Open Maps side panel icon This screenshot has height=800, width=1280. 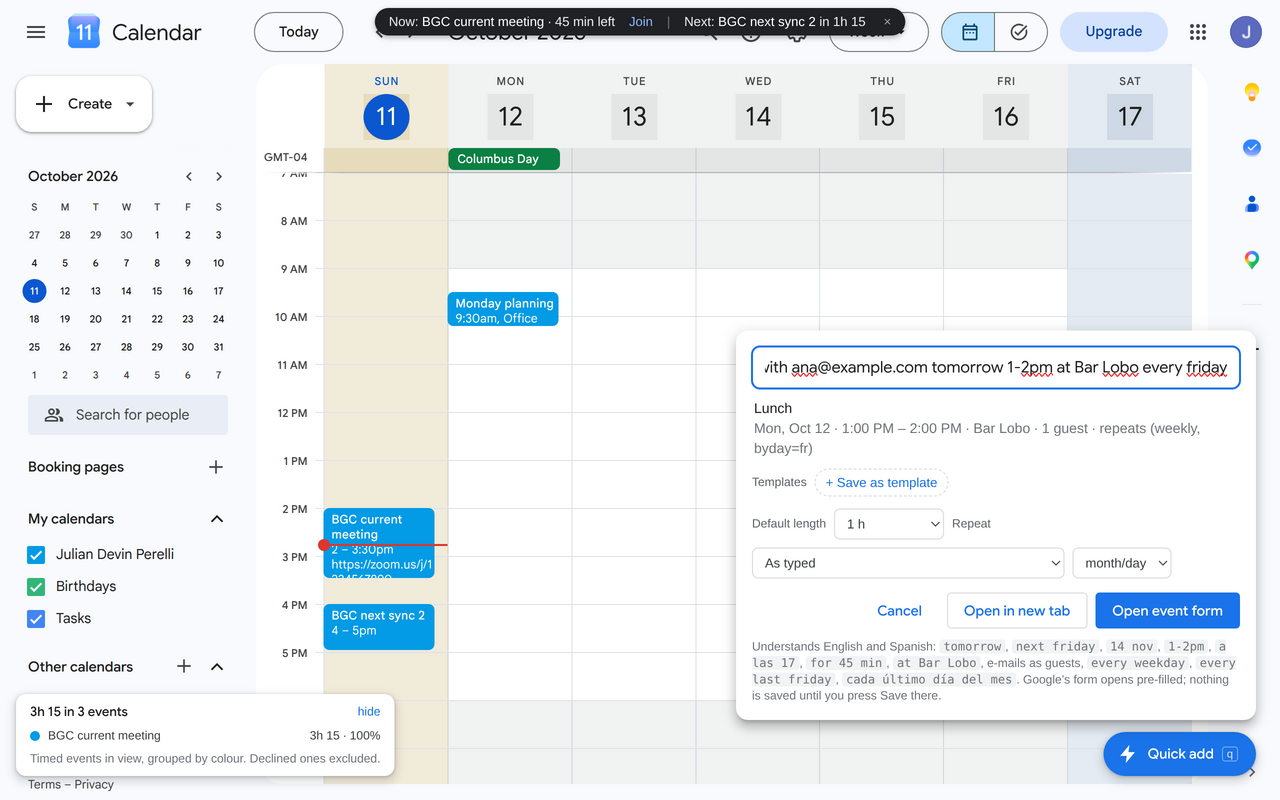pyautogui.click(x=1251, y=260)
